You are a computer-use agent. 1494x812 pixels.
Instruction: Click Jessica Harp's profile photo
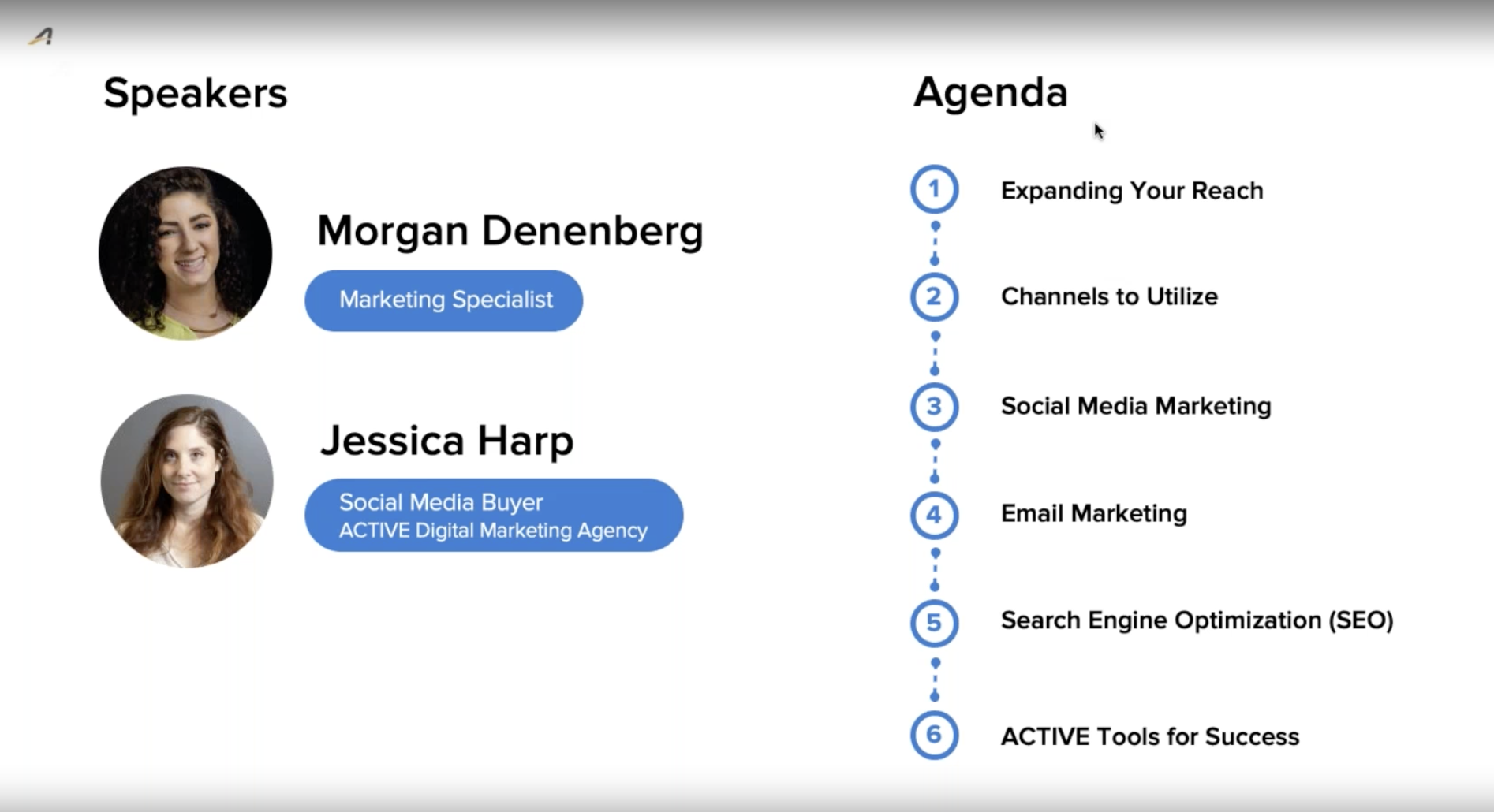[187, 481]
